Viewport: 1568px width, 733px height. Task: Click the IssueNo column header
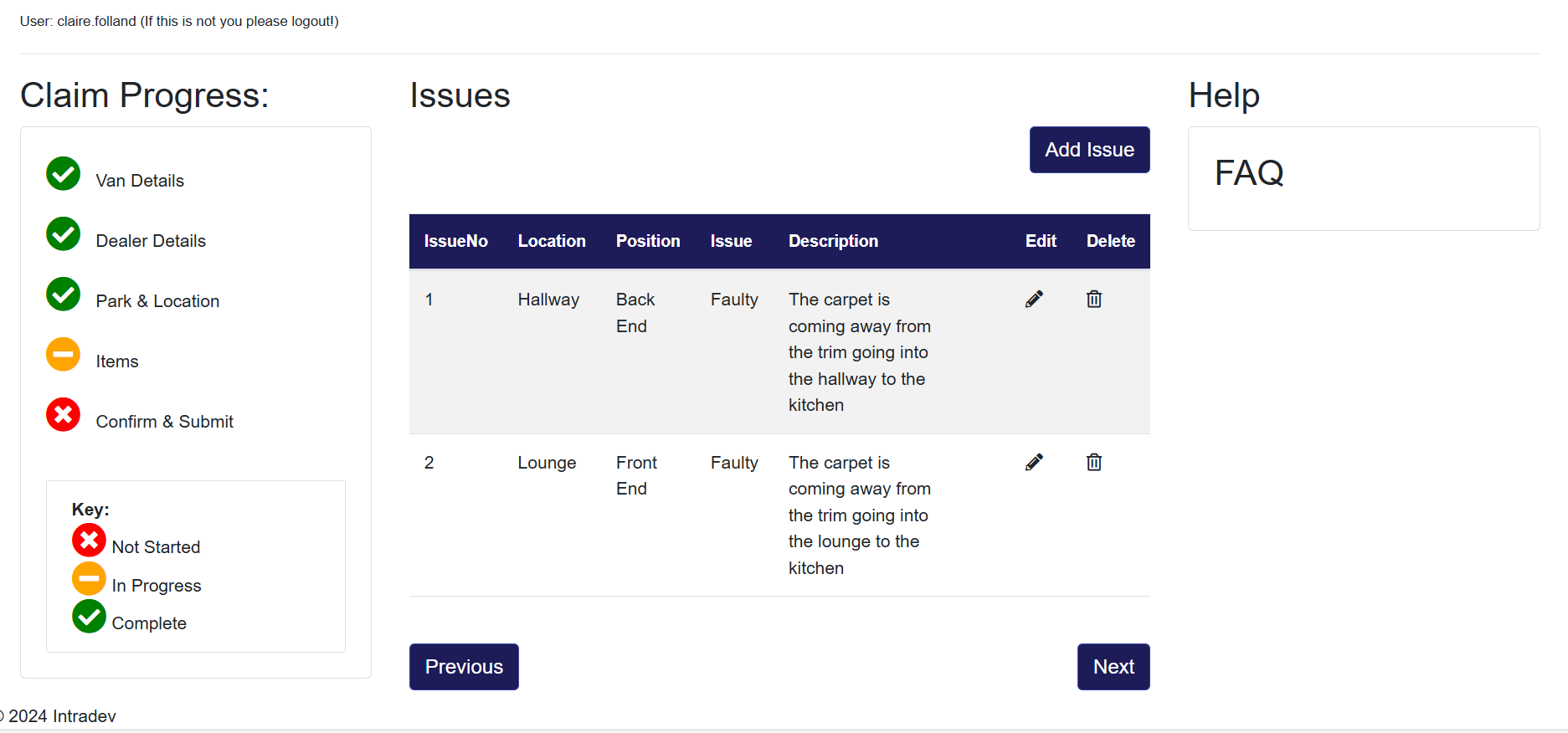[455, 241]
